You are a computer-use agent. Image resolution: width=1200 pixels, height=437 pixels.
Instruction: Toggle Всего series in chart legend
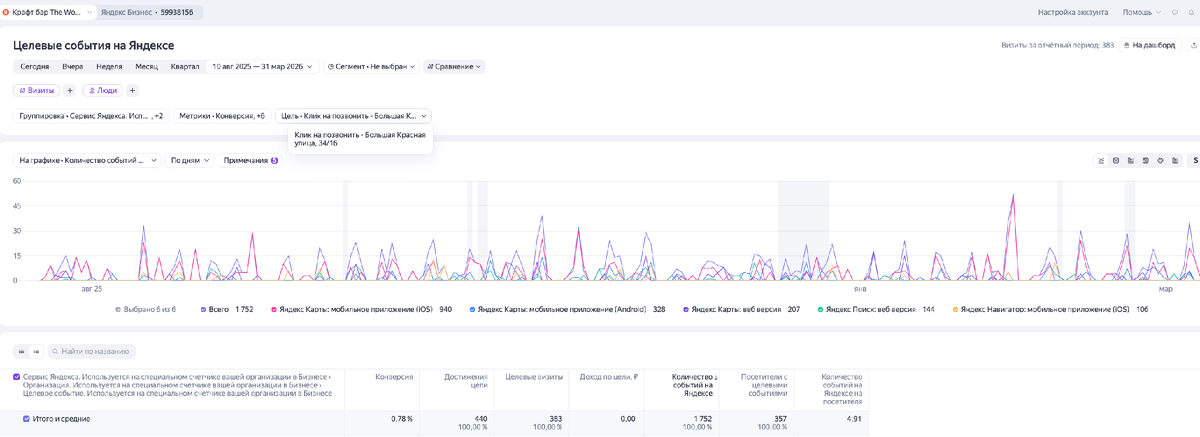(x=227, y=309)
